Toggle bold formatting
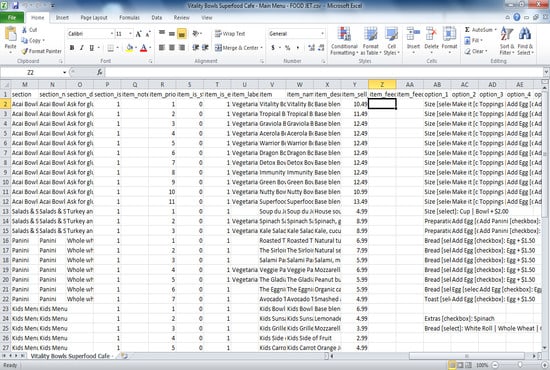Screen dimensions: 550x370 [x=72, y=48]
